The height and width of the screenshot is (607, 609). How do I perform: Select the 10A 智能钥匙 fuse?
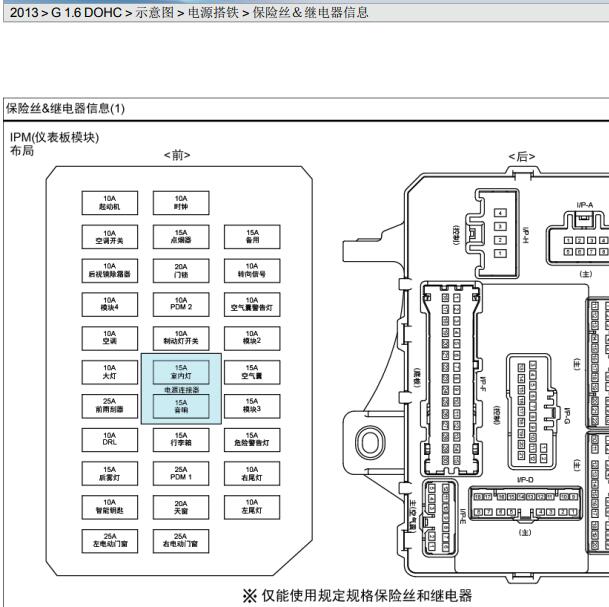click(x=110, y=507)
